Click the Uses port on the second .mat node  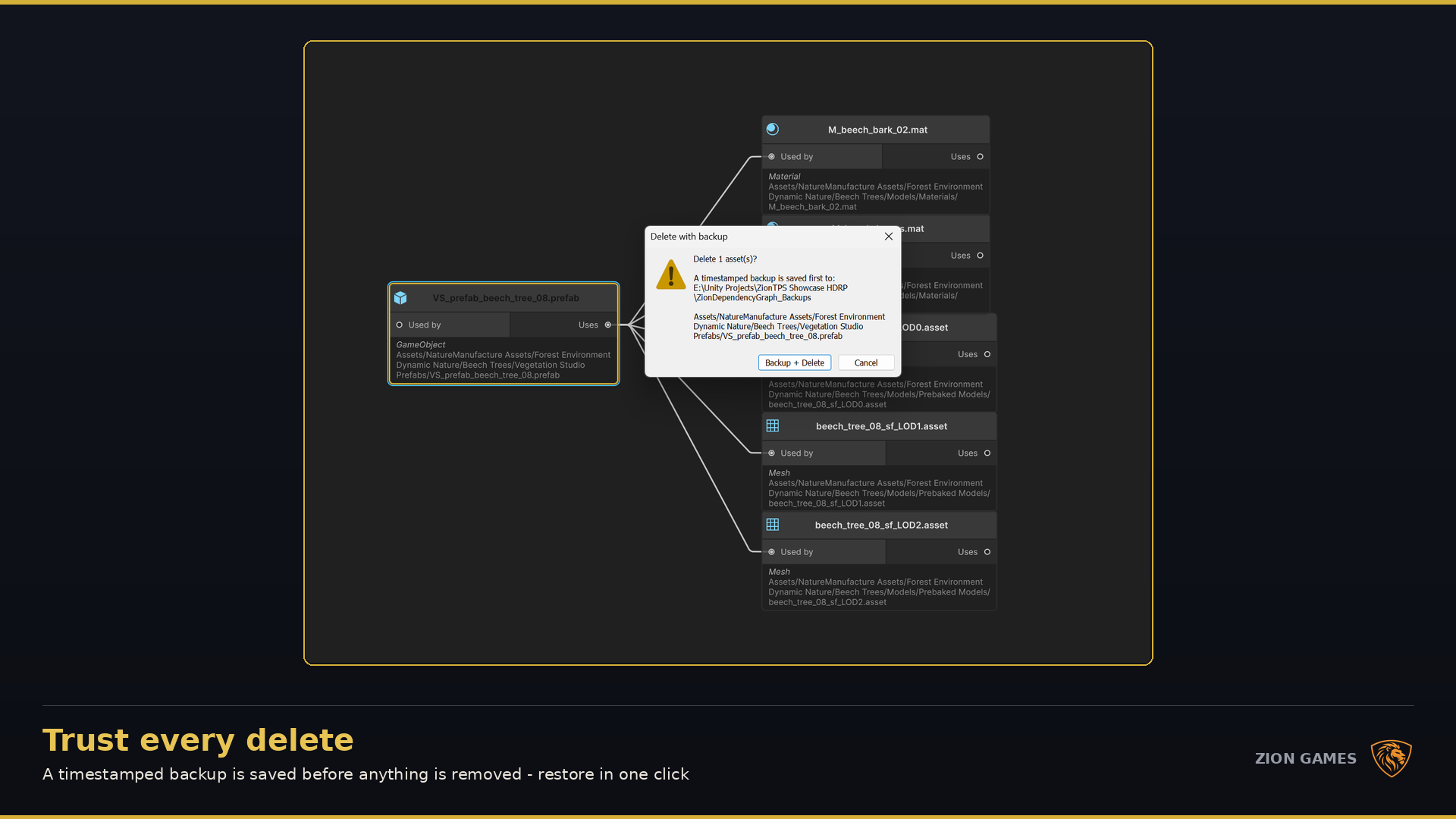pyautogui.click(x=981, y=256)
